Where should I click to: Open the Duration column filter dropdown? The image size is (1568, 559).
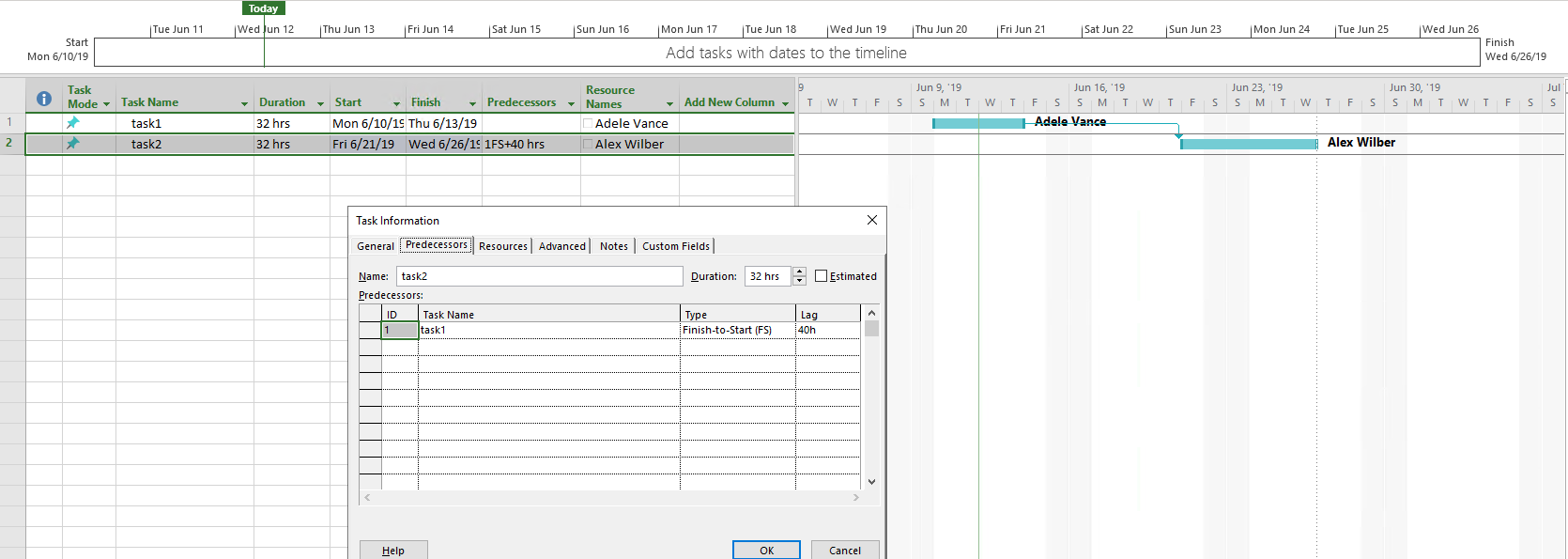[320, 103]
